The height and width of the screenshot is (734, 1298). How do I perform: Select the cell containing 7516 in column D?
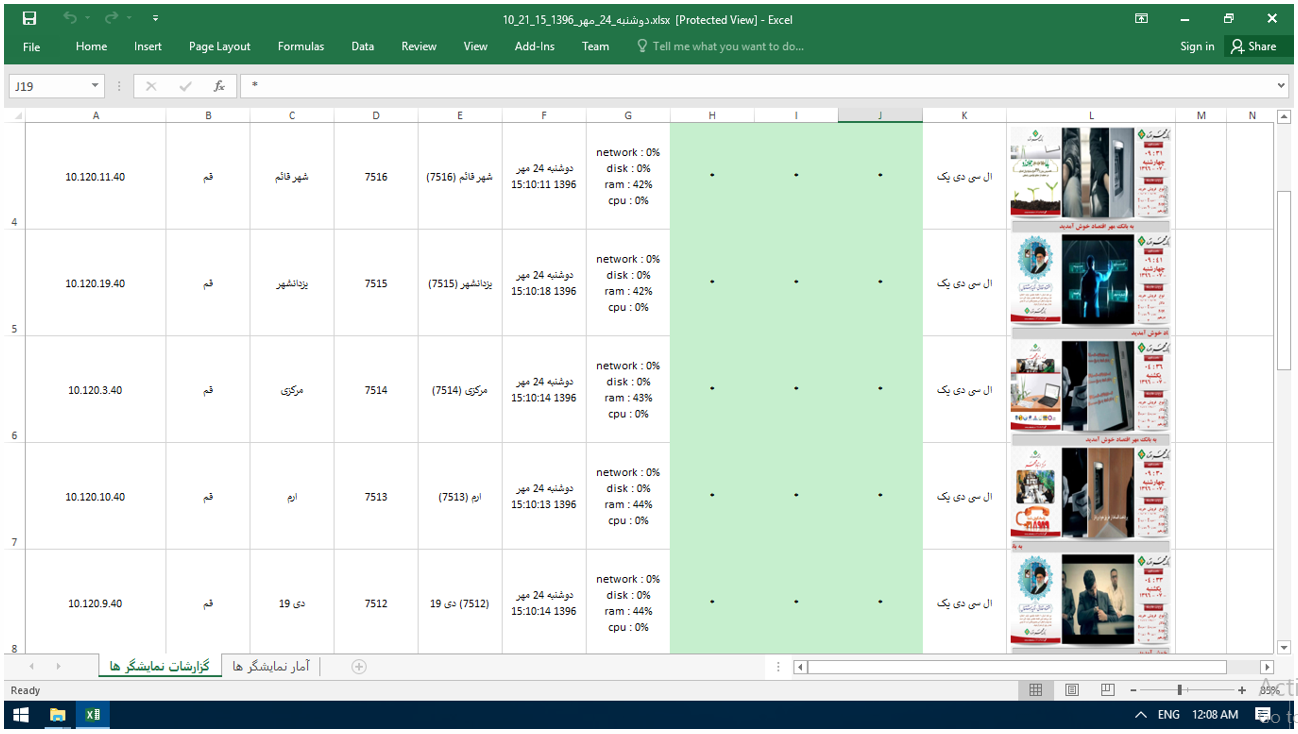[376, 177]
